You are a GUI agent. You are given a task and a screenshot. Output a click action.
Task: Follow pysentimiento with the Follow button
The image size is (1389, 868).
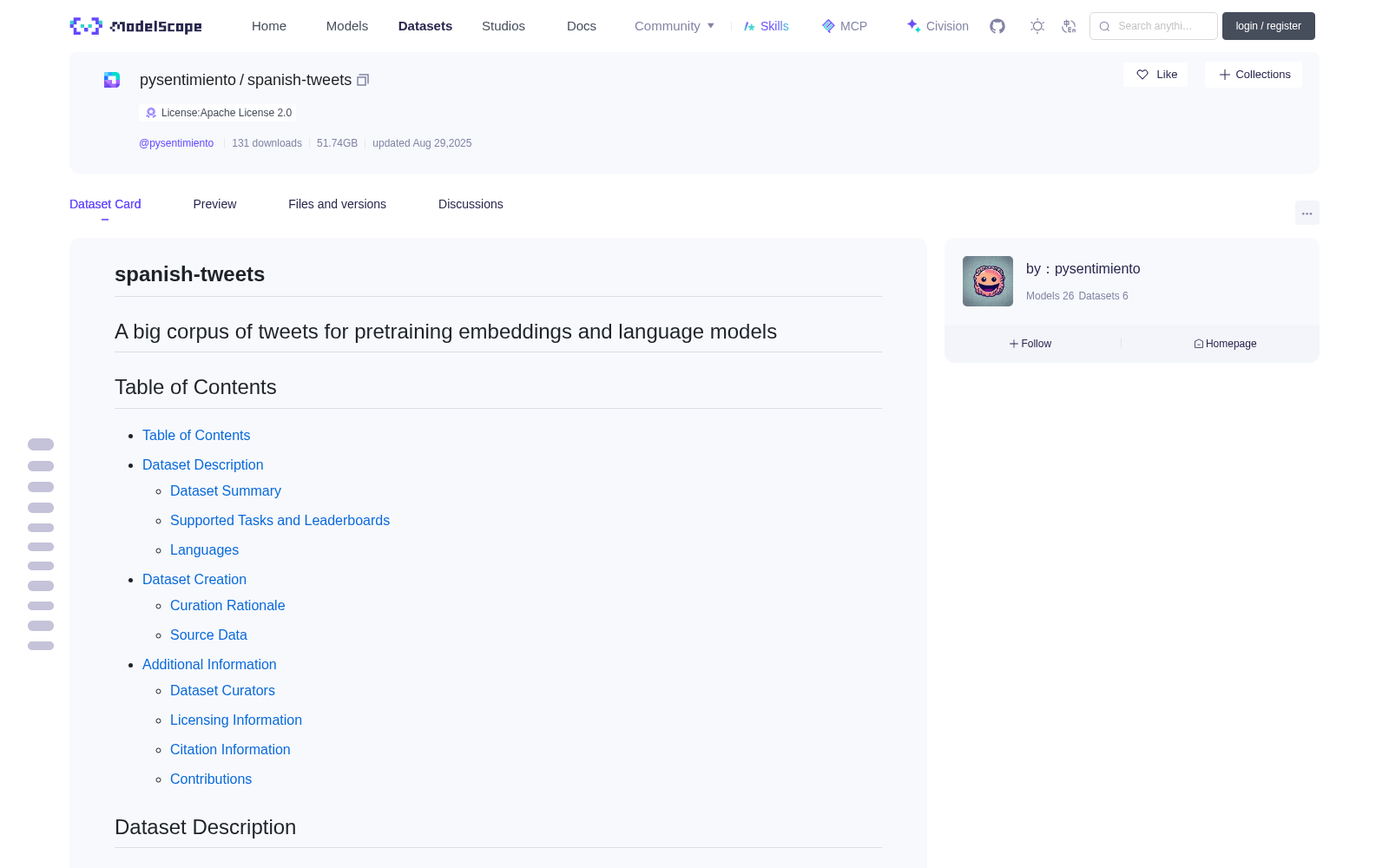(1030, 344)
